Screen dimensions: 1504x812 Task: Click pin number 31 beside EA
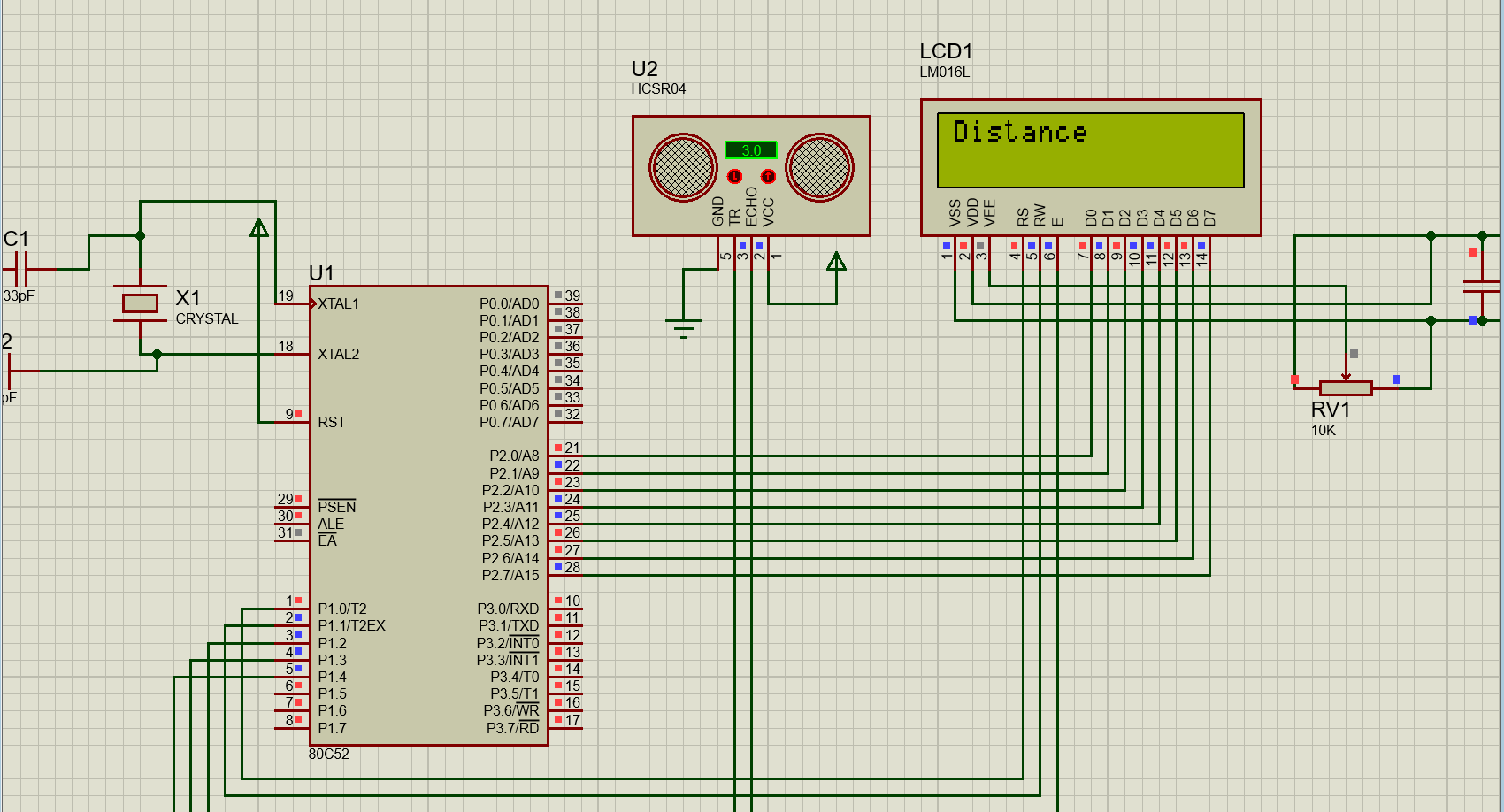285,533
